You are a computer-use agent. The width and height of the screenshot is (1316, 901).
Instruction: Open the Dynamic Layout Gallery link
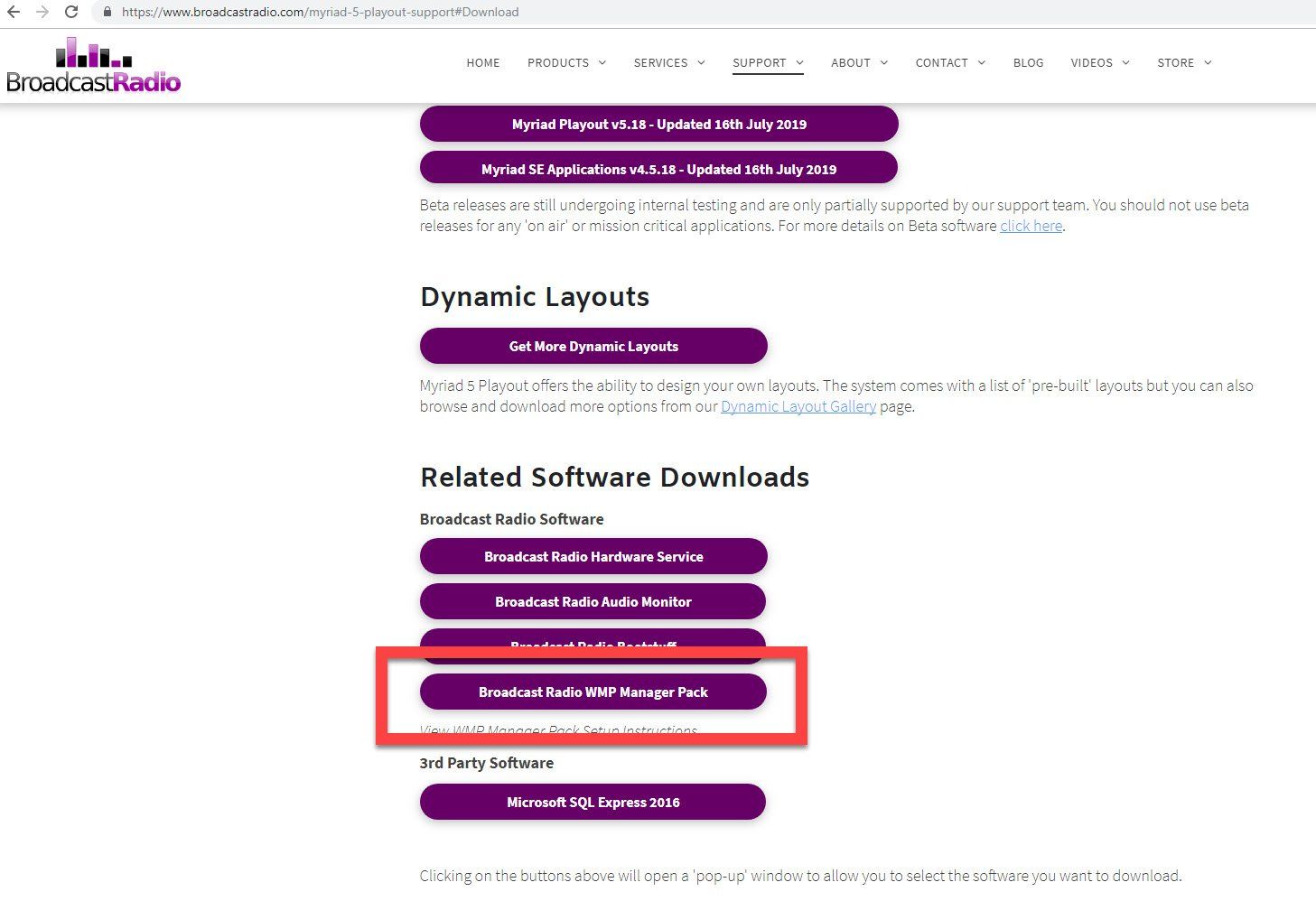click(x=798, y=406)
